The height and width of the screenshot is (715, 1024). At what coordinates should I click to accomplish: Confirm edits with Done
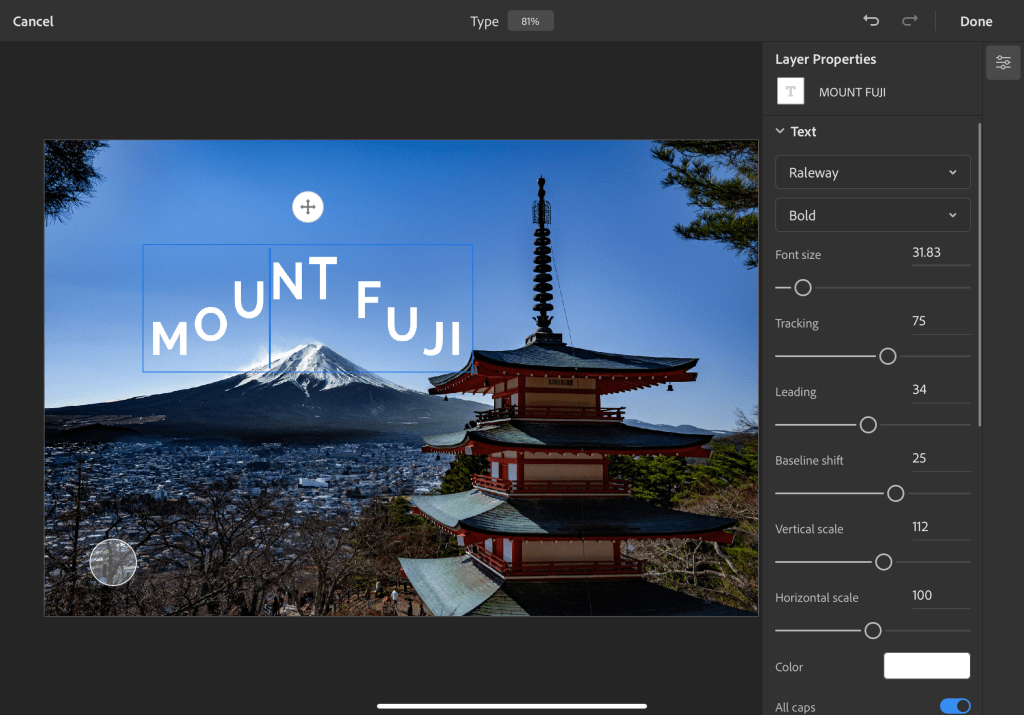(976, 21)
